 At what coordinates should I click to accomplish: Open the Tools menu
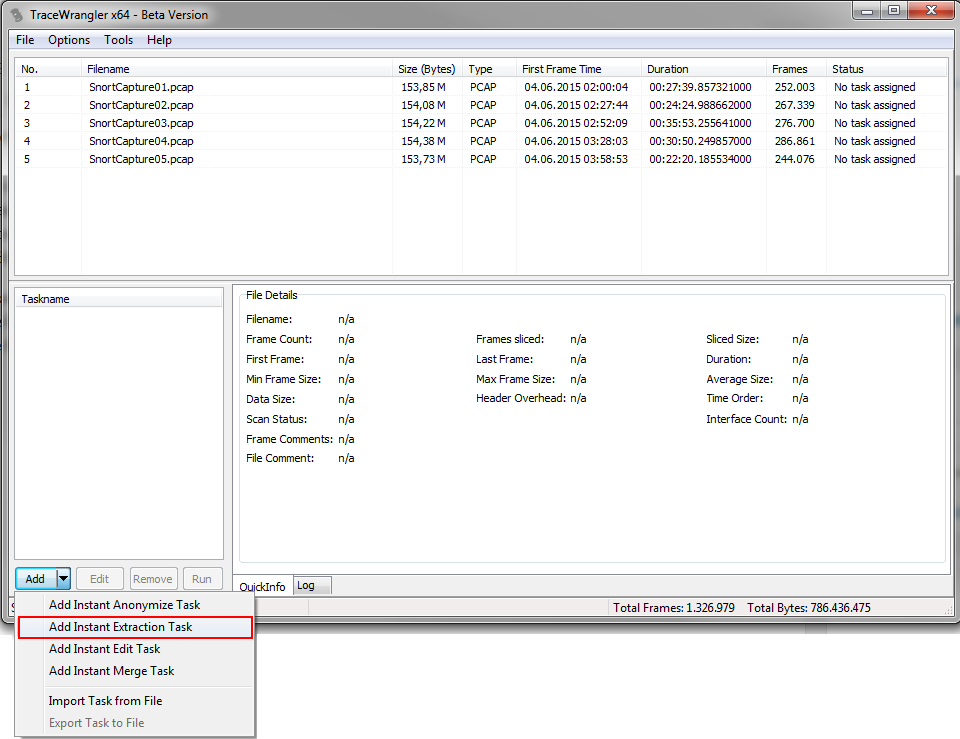point(118,40)
